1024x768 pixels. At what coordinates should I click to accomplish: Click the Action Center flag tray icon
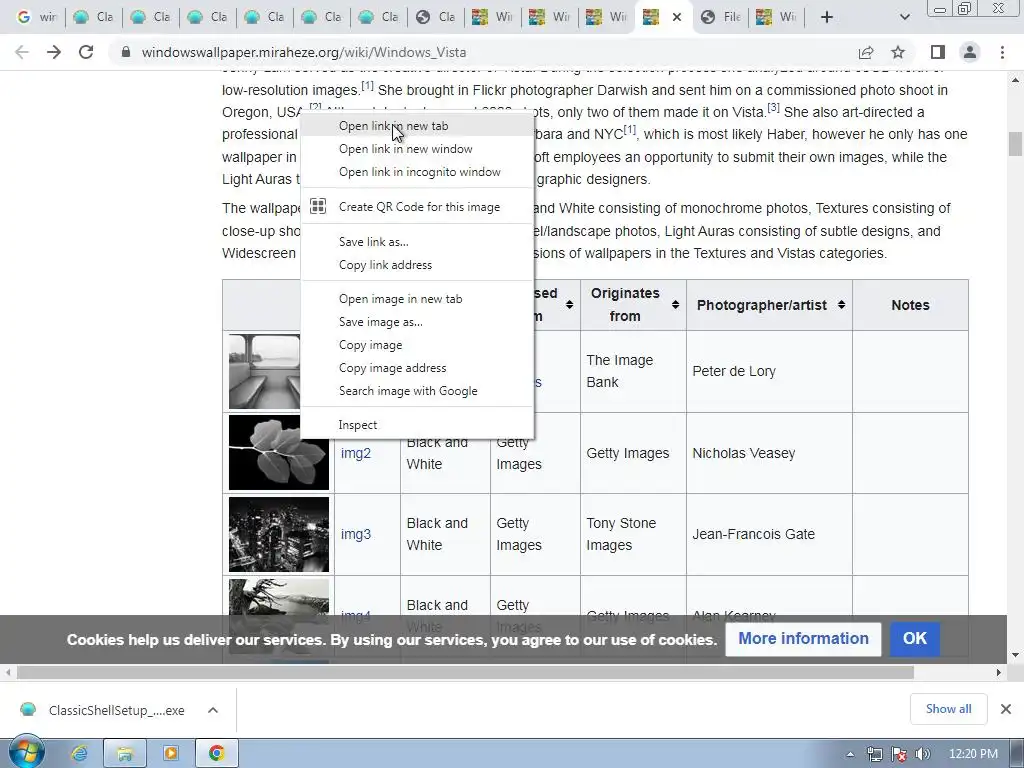pyautogui.click(x=899, y=754)
